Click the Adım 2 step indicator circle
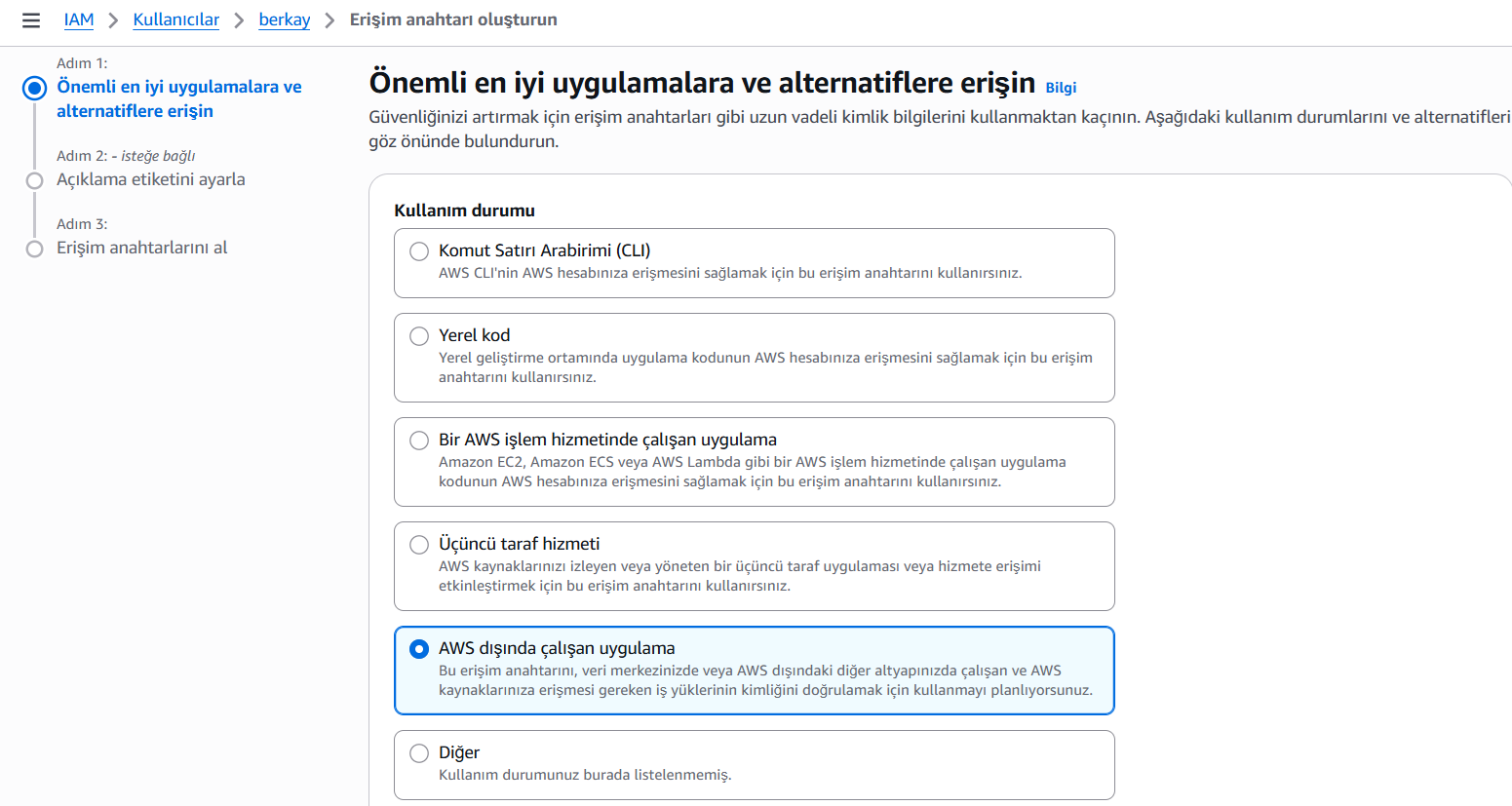The width and height of the screenshot is (1512, 806). (35, 180)
